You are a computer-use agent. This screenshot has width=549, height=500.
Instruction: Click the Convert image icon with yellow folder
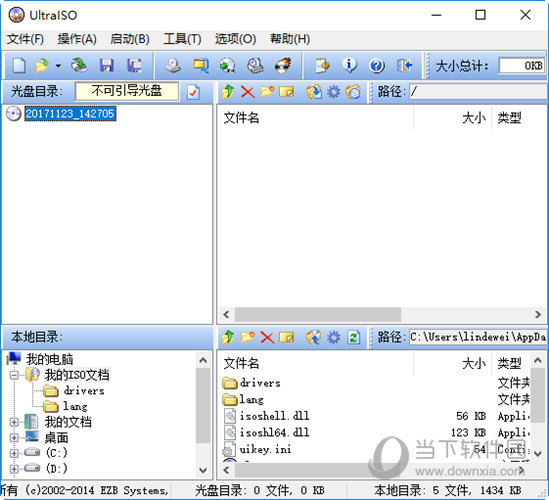(x=201, y=65)
